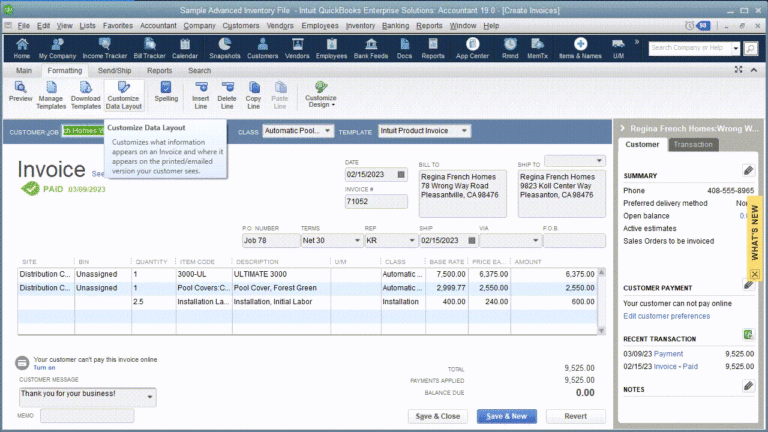Open the Ship To dropdown
768x432 pixels.
point(599,161)
